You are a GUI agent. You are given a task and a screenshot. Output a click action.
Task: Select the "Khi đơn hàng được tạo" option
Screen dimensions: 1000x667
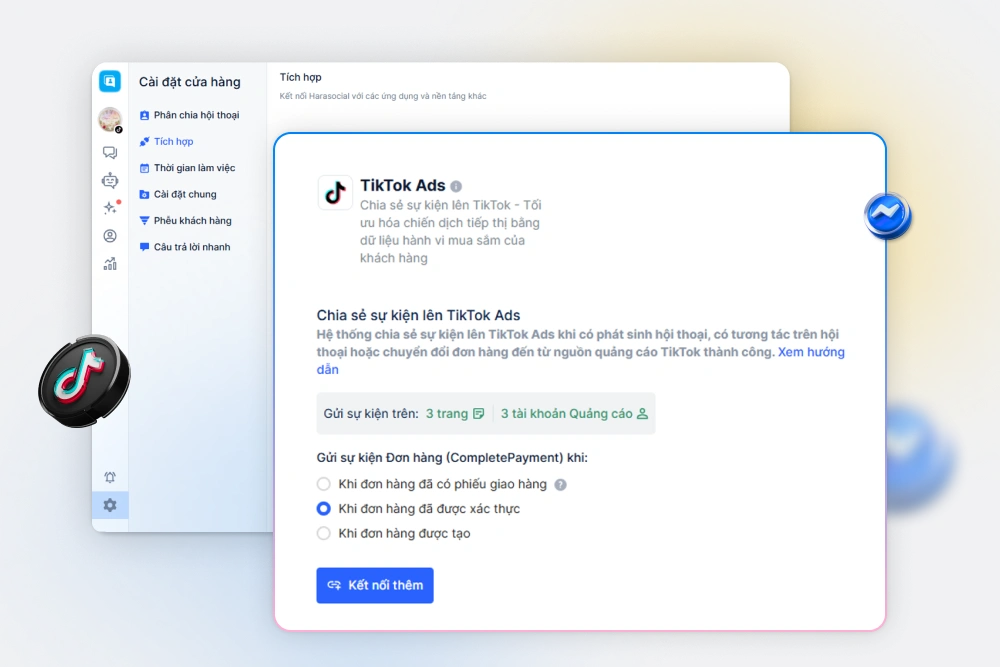click(x=323, y=533)
